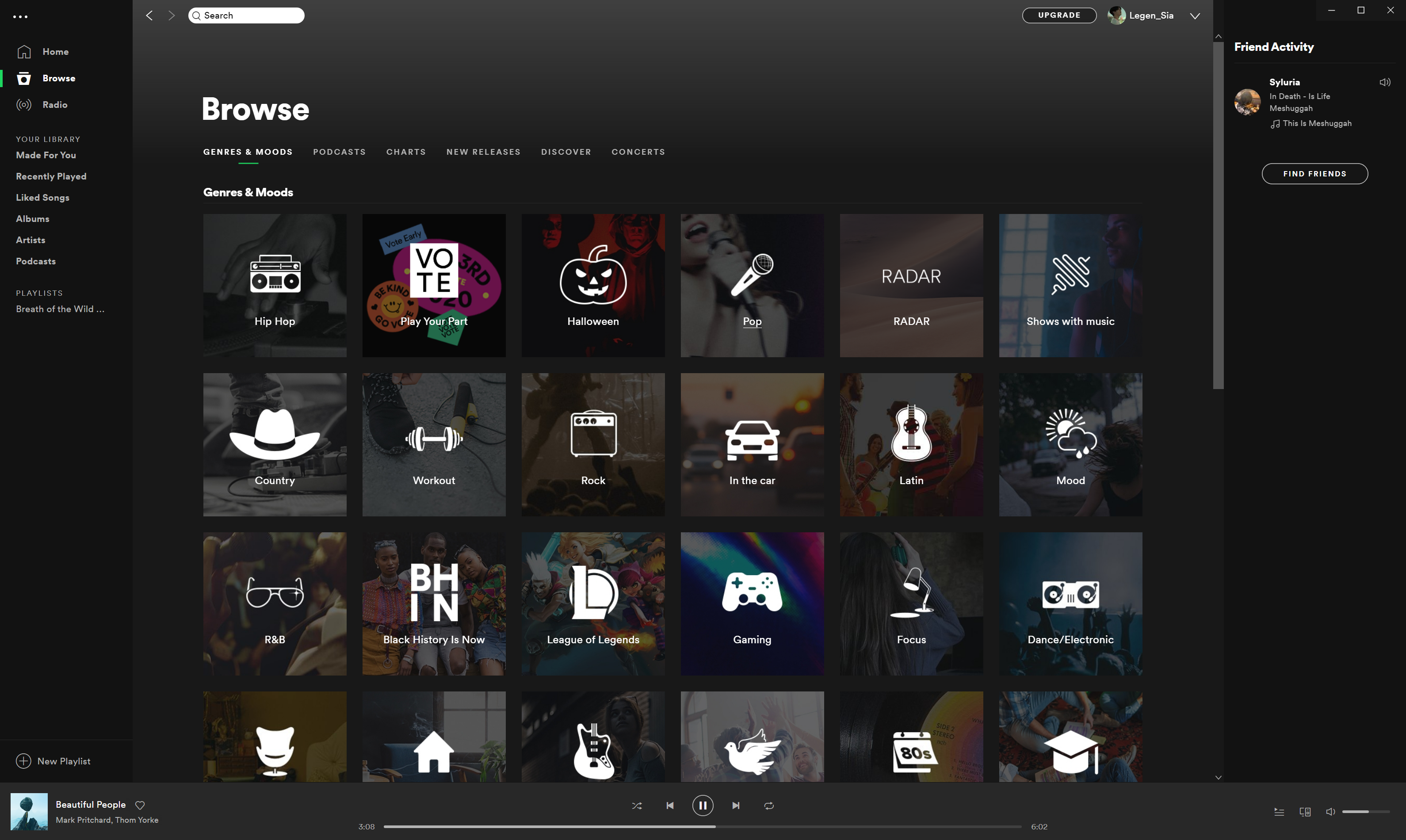Image resolution: width=1406 pixels, height=840 pixels.
Task: Open the Concerts tab
Action: pyautogui.click(x=638, y=152)
